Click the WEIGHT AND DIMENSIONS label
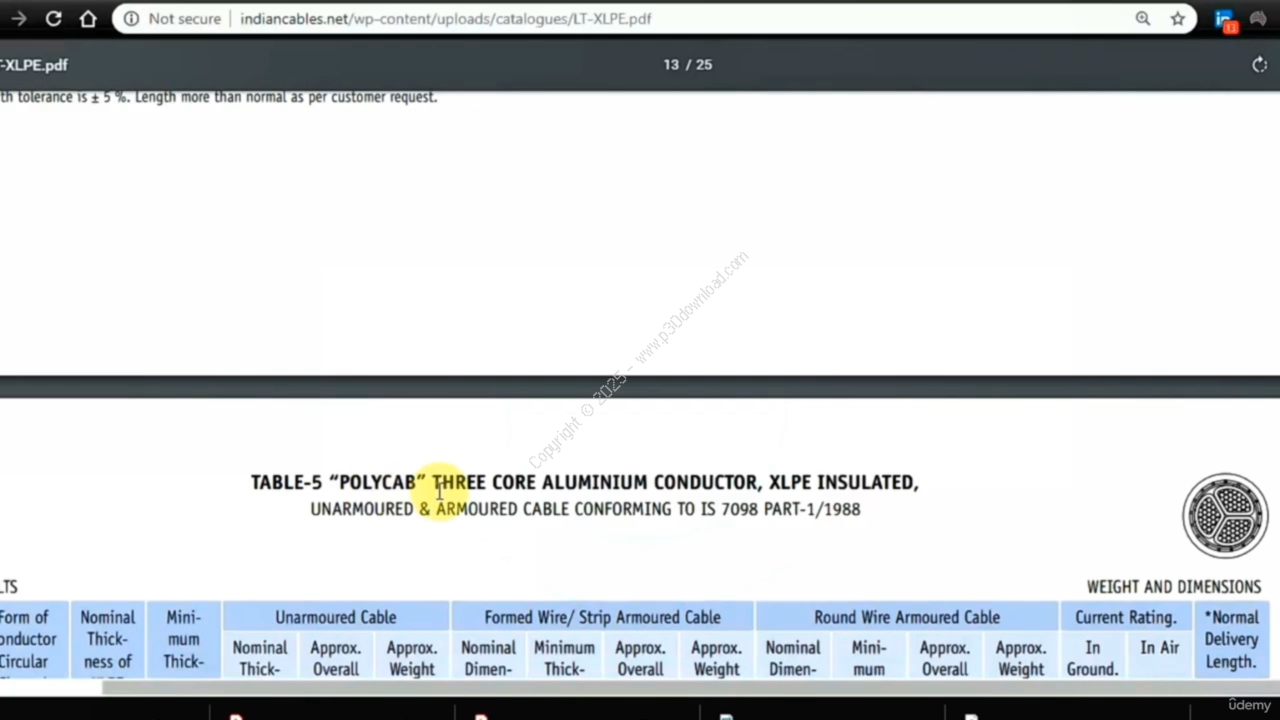The image size is (1280, 720). point(1174,587)
